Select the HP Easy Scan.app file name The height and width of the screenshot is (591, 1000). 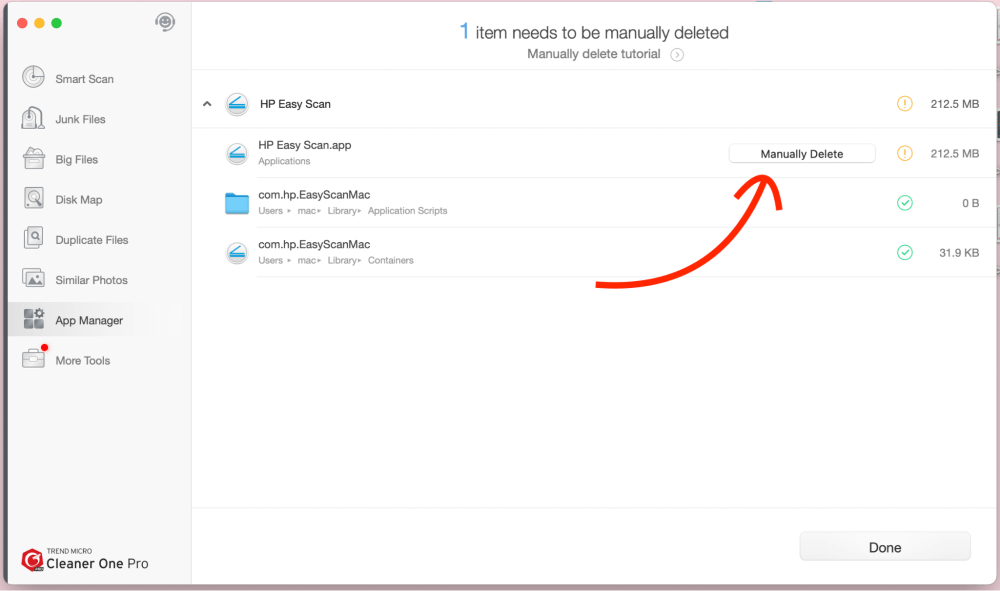pos(304,145)
